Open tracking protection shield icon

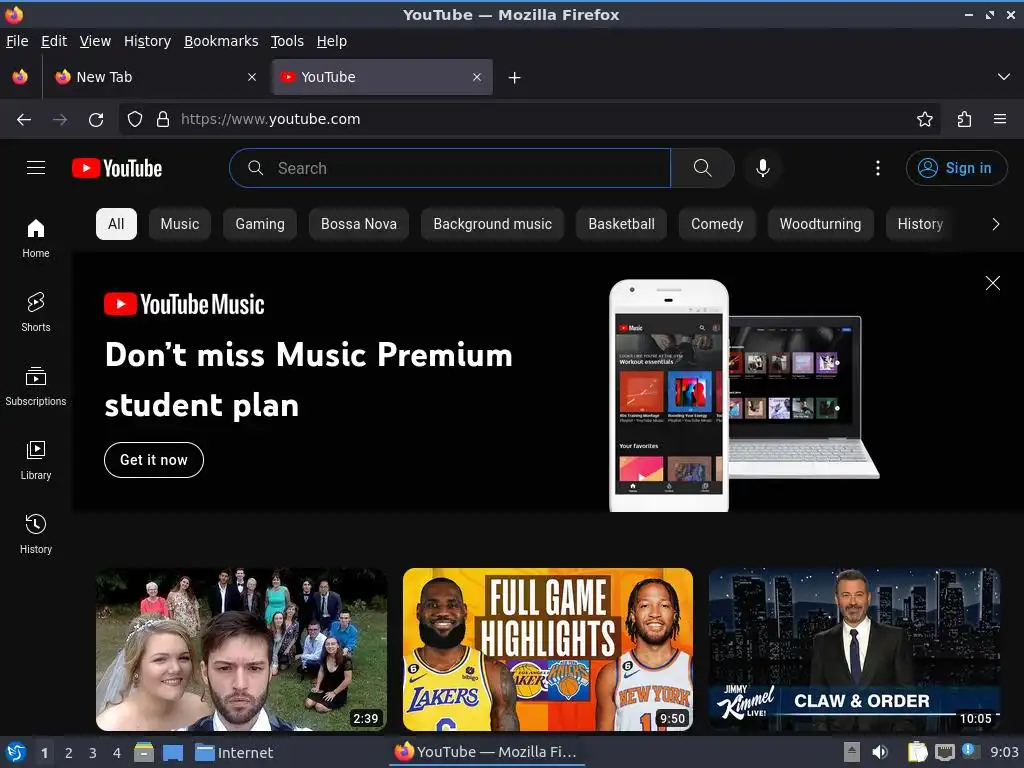(135, 119)
